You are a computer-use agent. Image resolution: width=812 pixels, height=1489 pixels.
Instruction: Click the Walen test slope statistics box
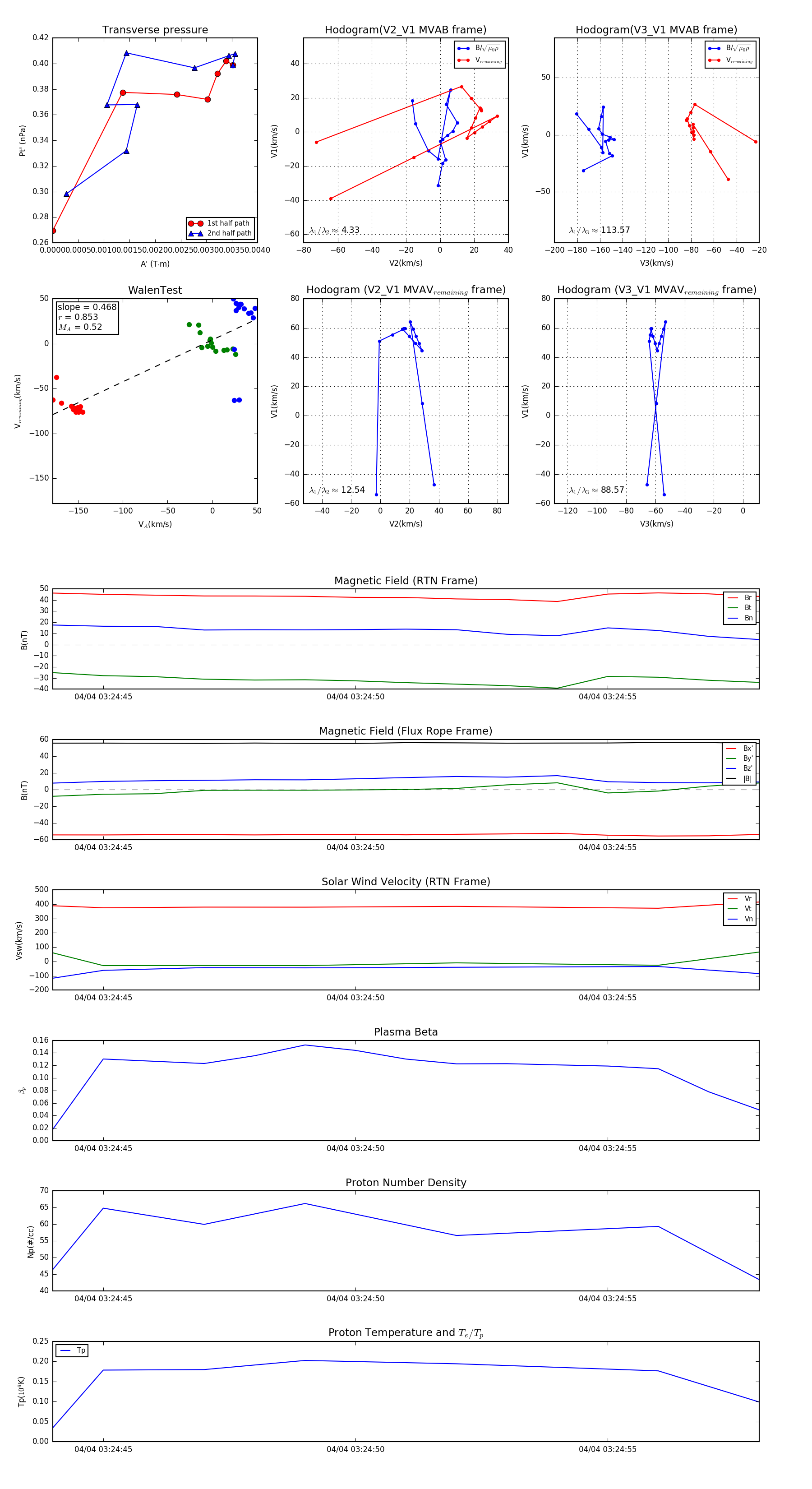pyautogui.click(x=87, y=317)
